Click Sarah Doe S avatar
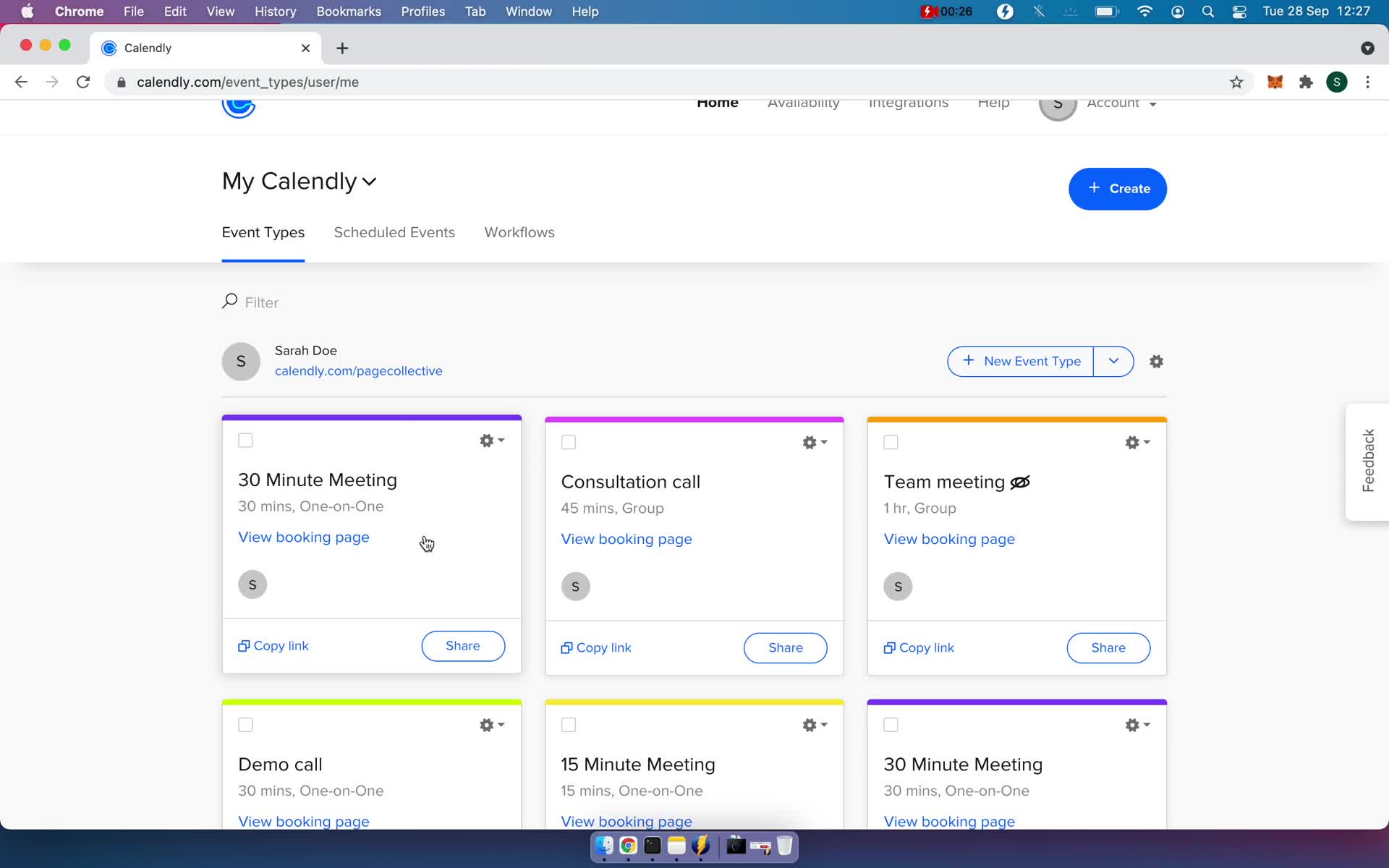 click(241, 361)
